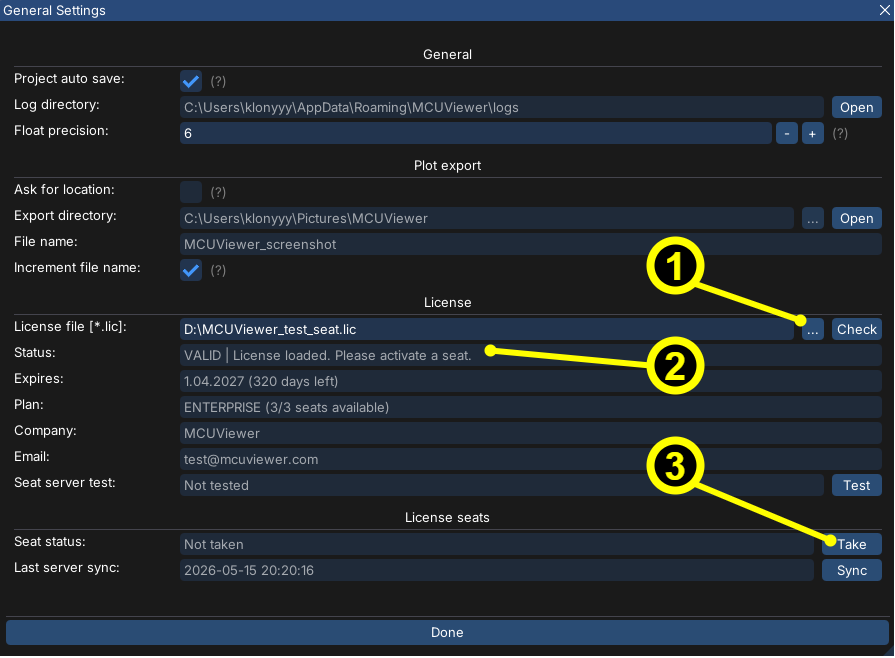
Task: Toggle the Project auto save checkbox
Action: 191,81
